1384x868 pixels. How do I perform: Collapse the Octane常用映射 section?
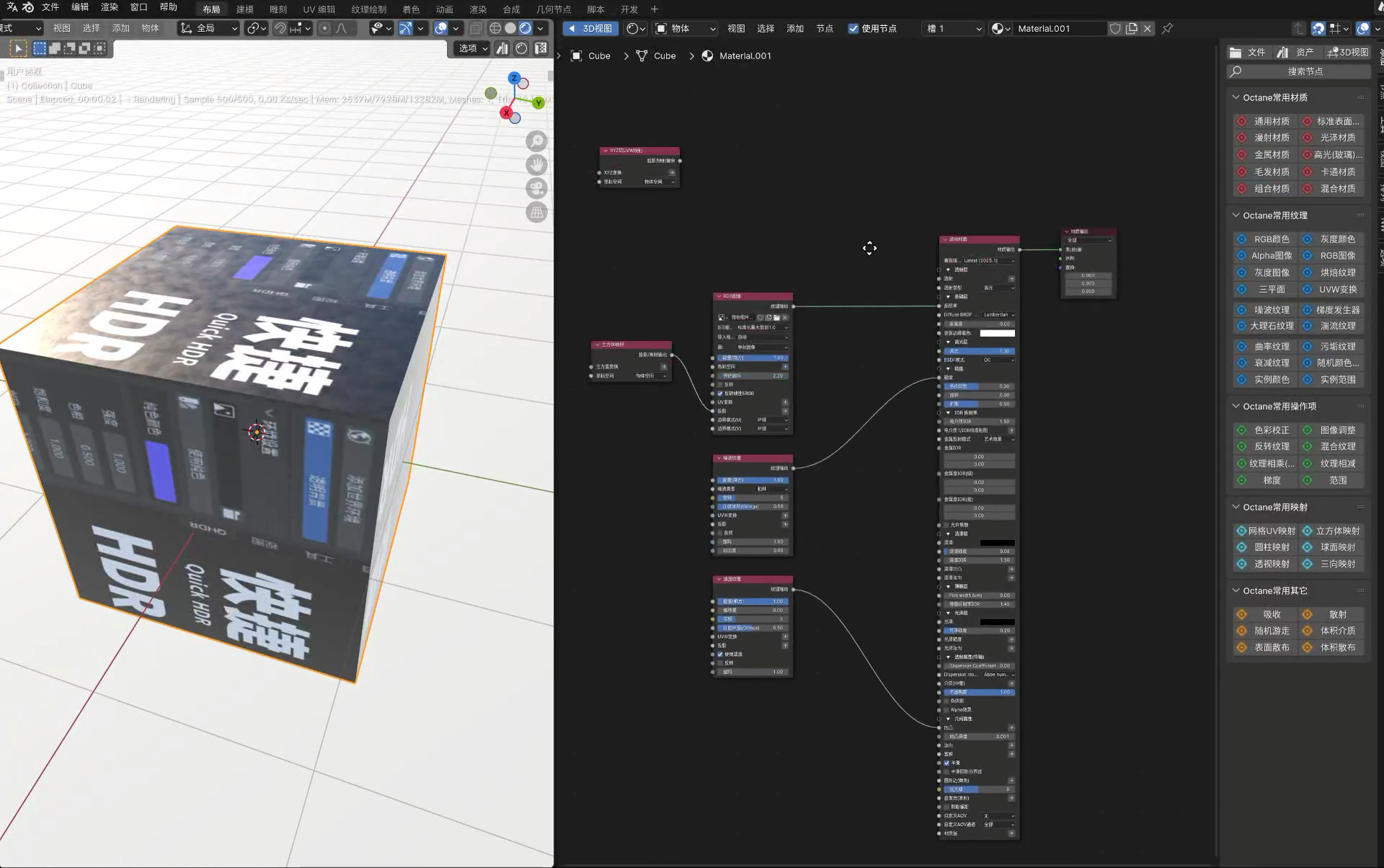(1236, 507)
